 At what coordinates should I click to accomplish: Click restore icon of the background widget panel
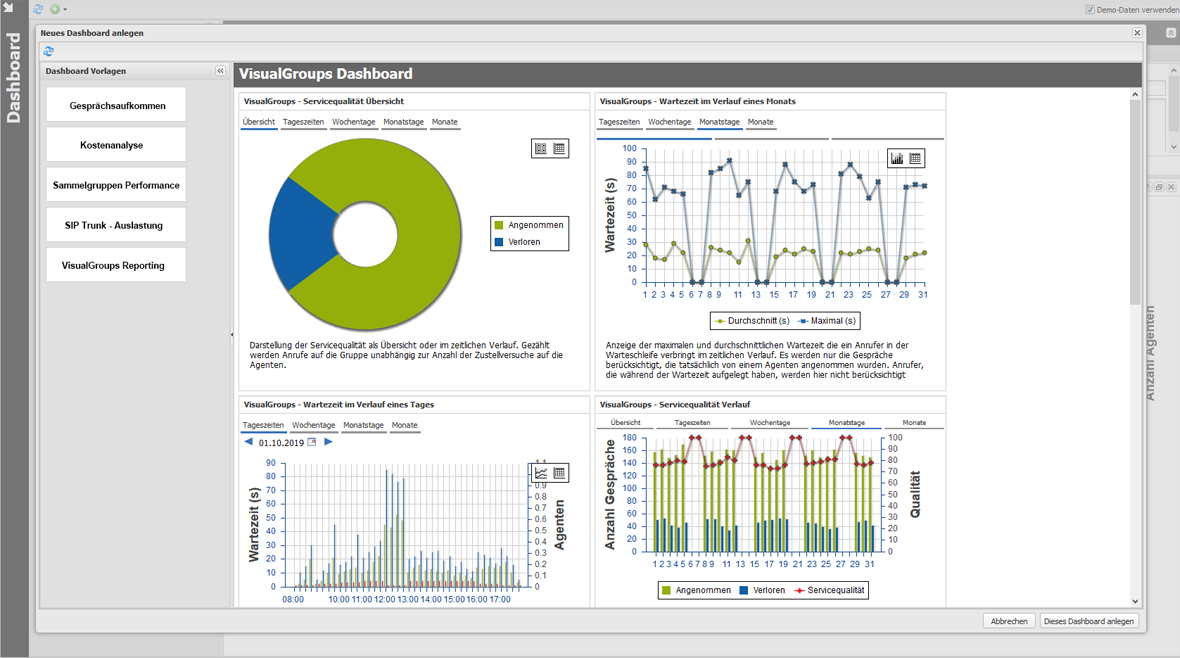(1159, 187)
